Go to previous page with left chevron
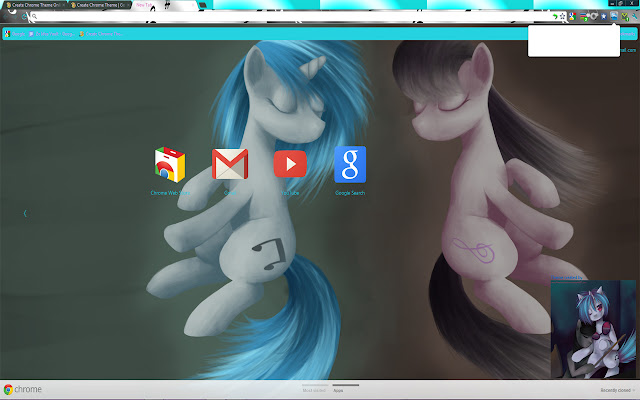 click(25, 213)
